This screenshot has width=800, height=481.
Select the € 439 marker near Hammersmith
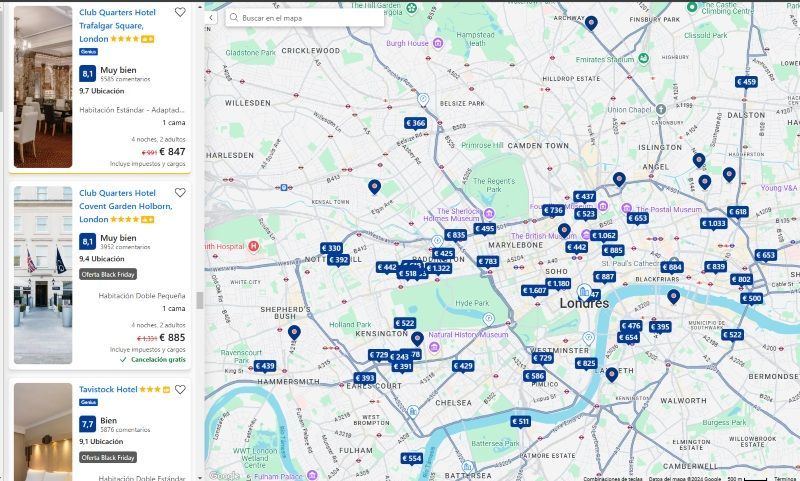tap(265, 366)
